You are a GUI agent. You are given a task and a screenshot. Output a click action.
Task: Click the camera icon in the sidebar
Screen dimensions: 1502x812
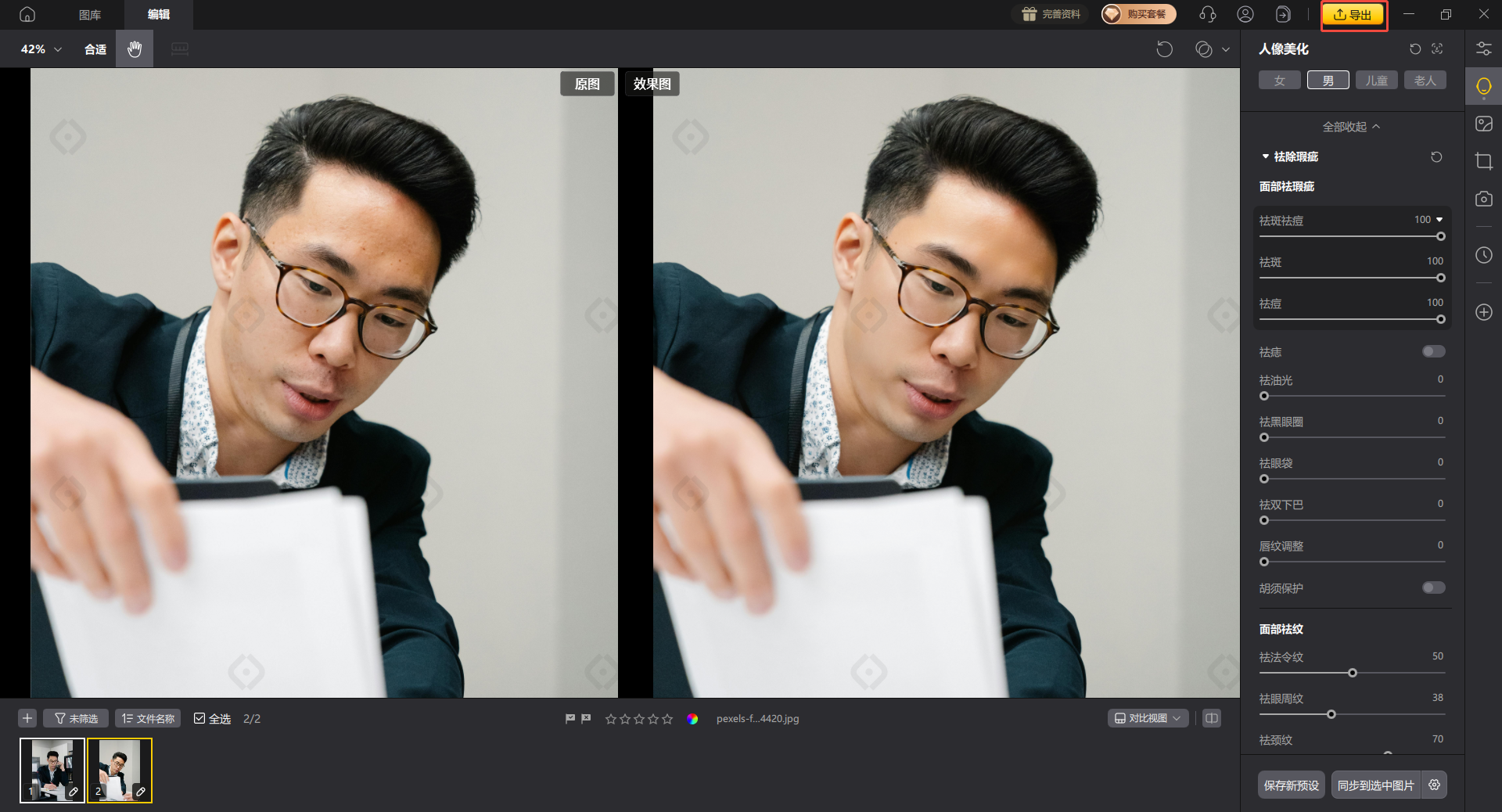tap(1483, 199)
